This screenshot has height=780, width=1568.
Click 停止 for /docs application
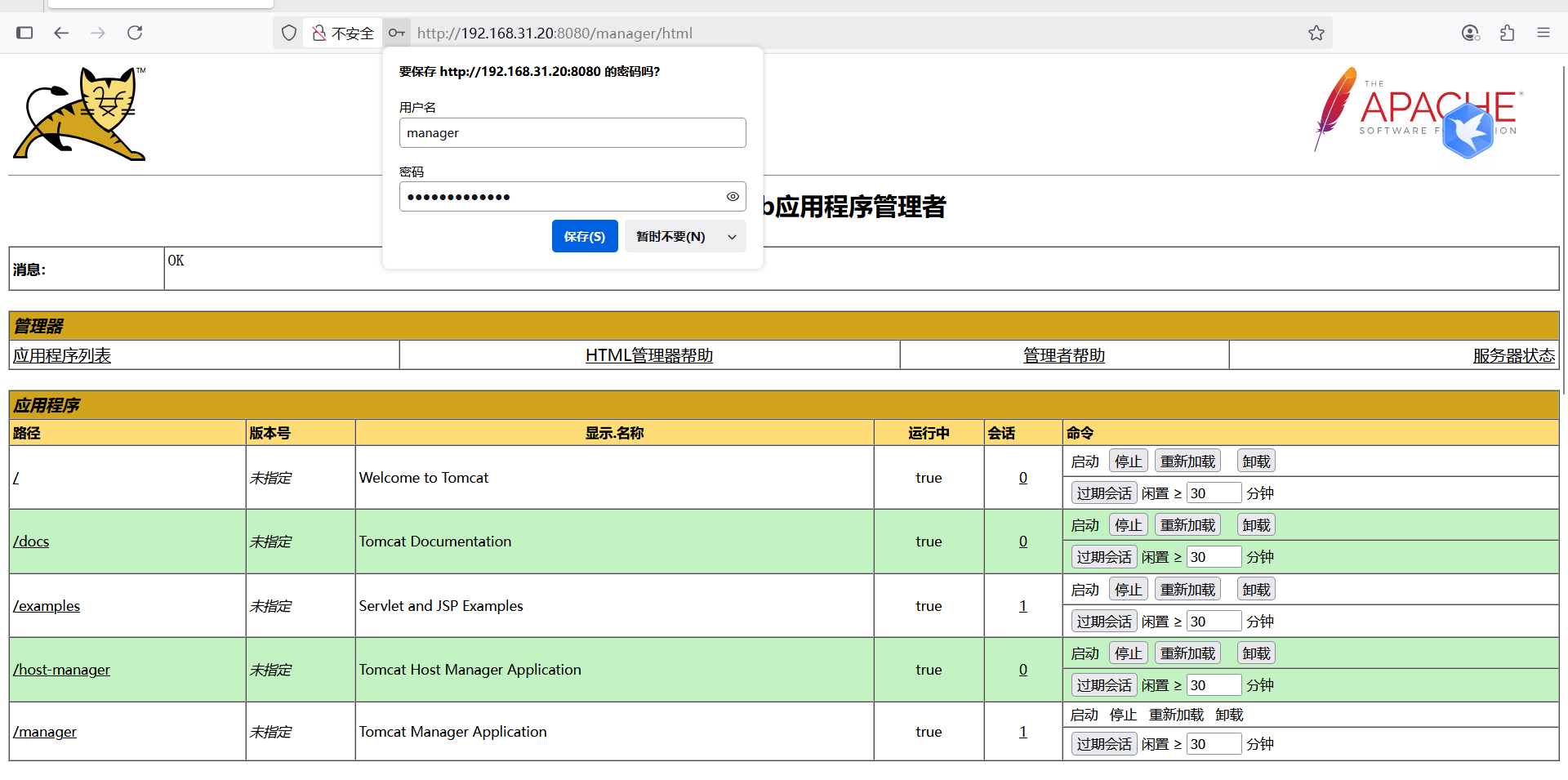point(1129,525)
